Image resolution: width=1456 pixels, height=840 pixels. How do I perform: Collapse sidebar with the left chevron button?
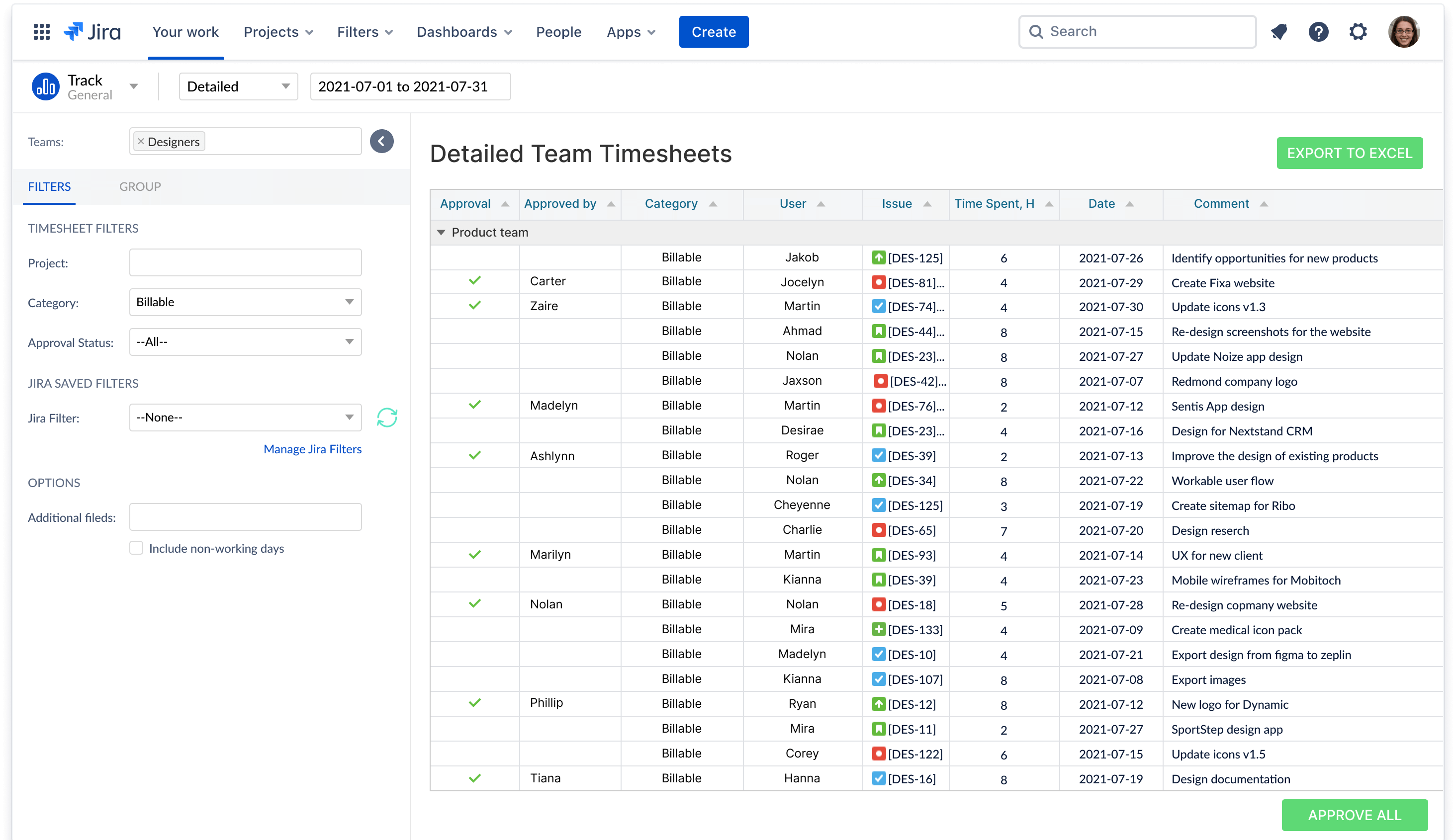(381, 141)
